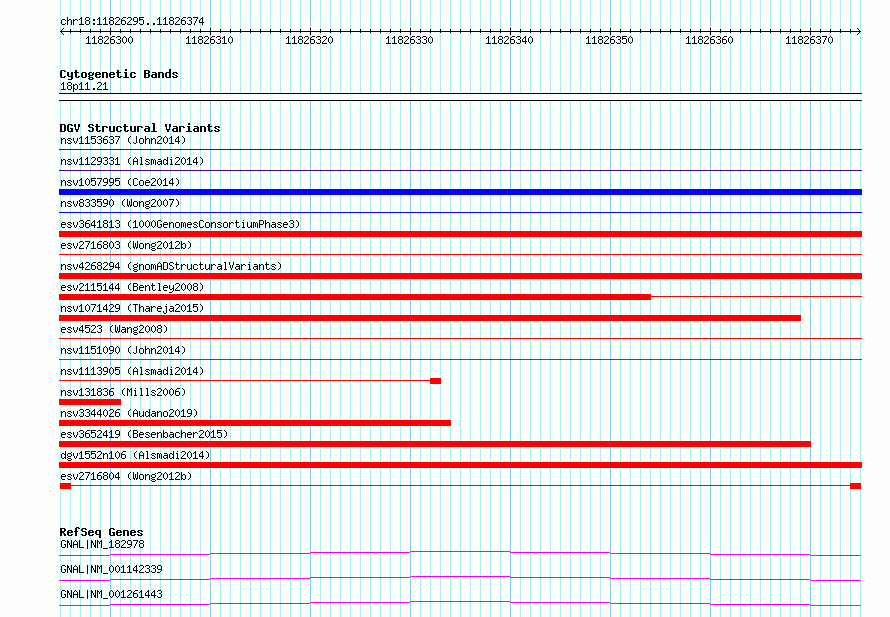Open GNAL|NM_182978 gene entry
The width and height of the screenshot is (890, 617).
[x=102, y=544]
